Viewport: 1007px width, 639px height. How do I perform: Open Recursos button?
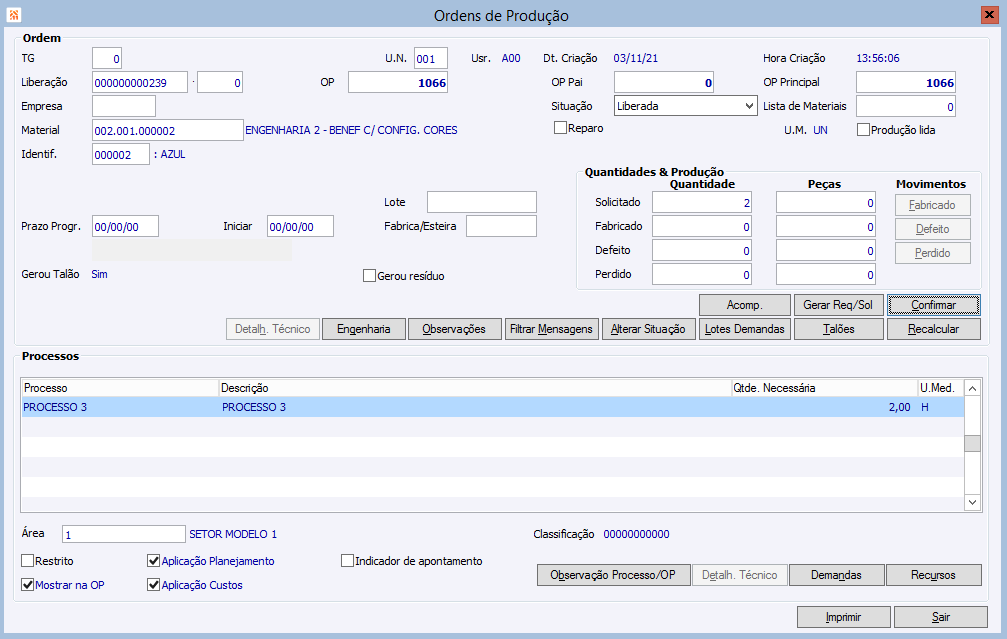933,575
